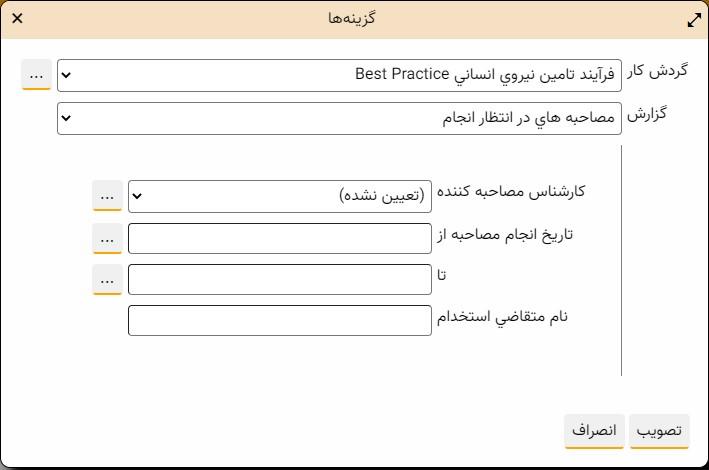
Task: Open the کارشناس مصاحبه کننده combo box
Action: (280, 196)
